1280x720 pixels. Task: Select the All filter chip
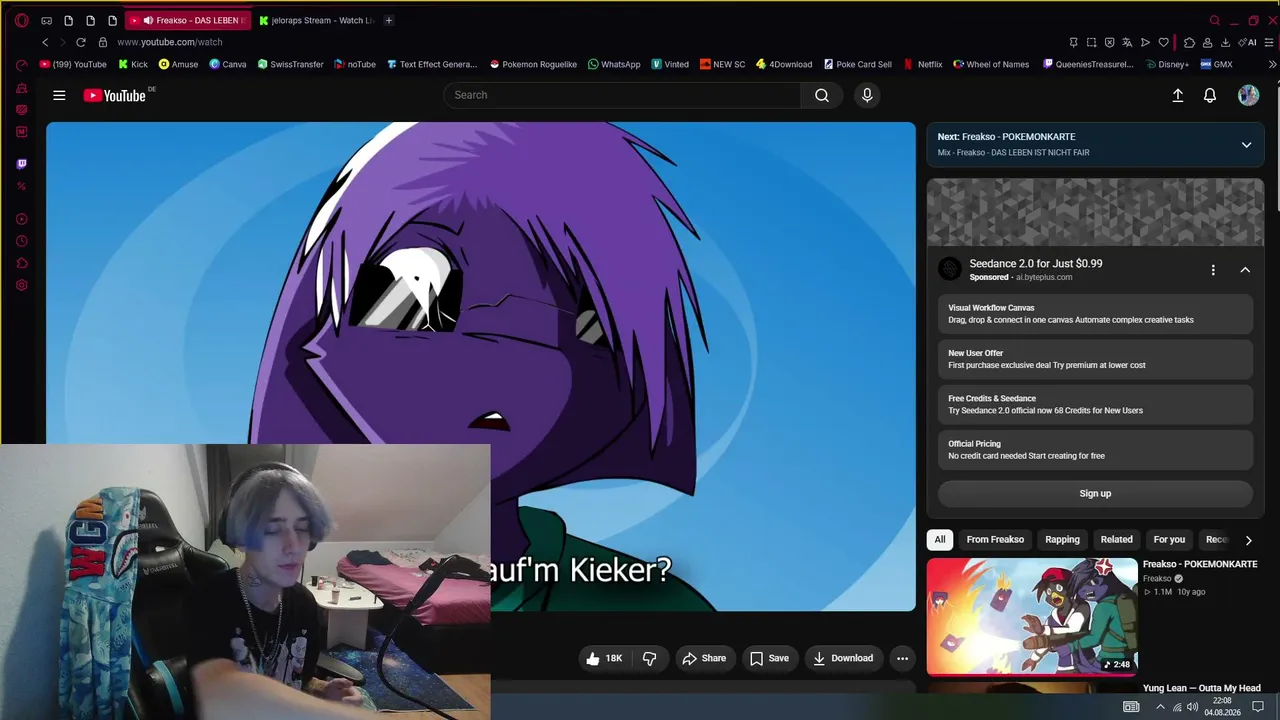click(940, 540)
